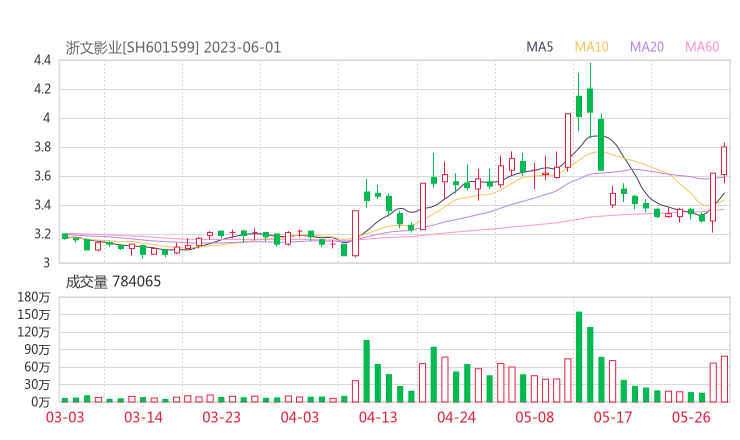Image resolution: width=740 pixels, height=440 pixels.
Task: Click the chart title 浙文影业[SH601599] 2023-06-01
Action: (x=173, y=48)
